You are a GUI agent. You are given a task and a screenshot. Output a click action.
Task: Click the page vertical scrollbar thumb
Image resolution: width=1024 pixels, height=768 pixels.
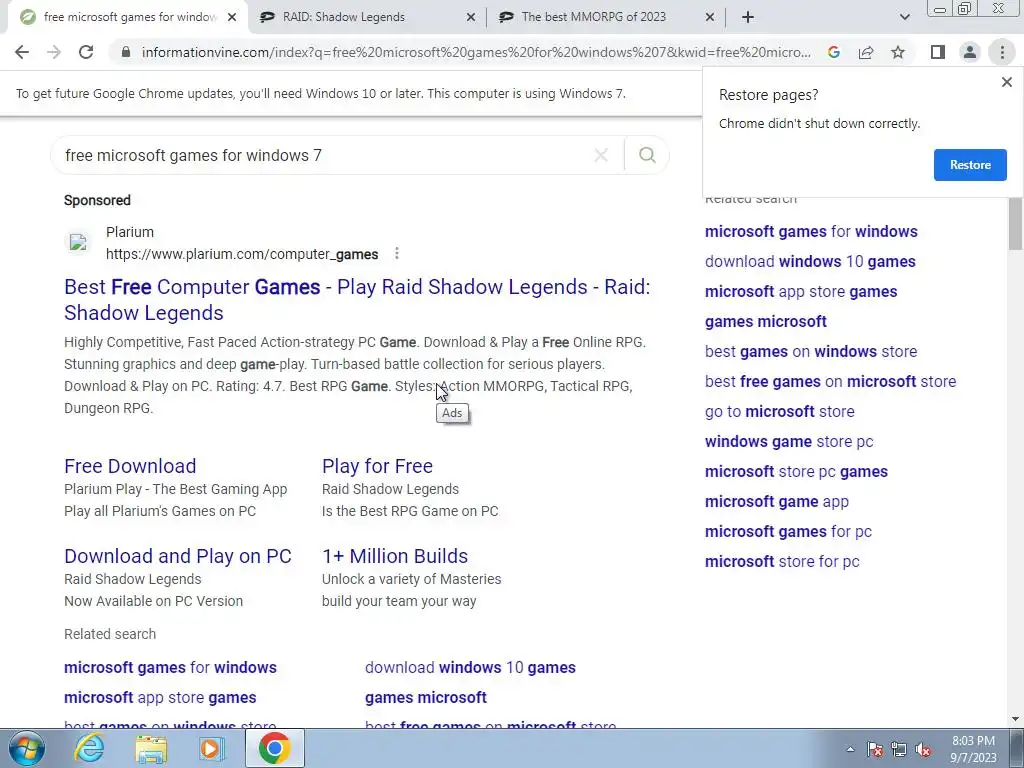pyautogui.click(x=1015, y=223)
